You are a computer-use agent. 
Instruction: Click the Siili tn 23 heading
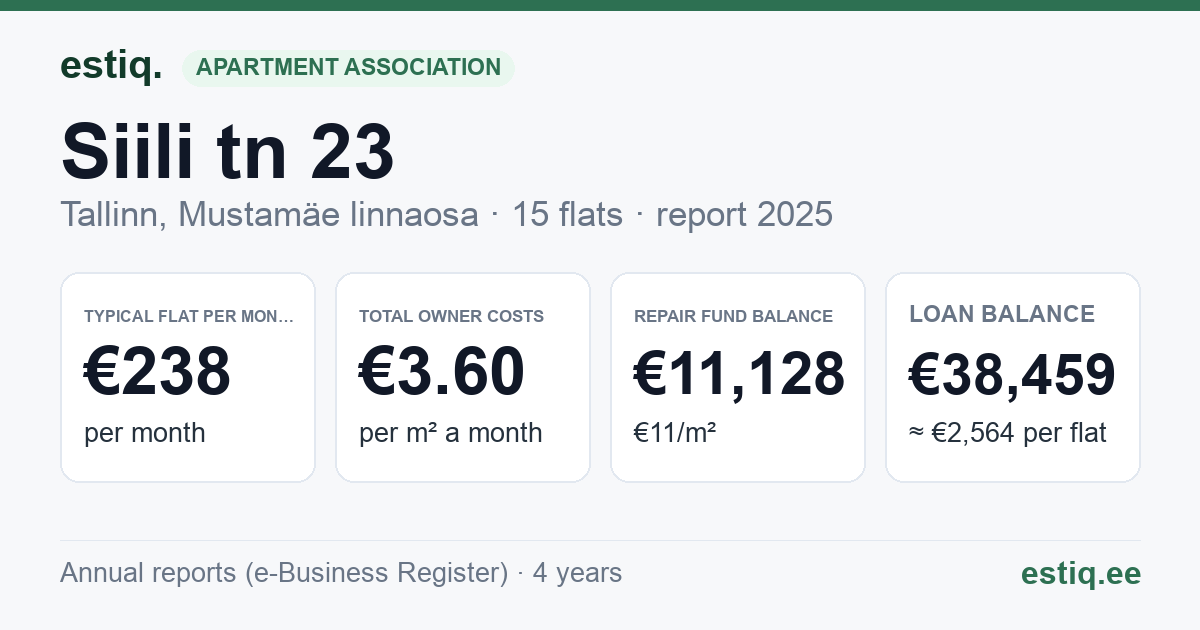228,151
